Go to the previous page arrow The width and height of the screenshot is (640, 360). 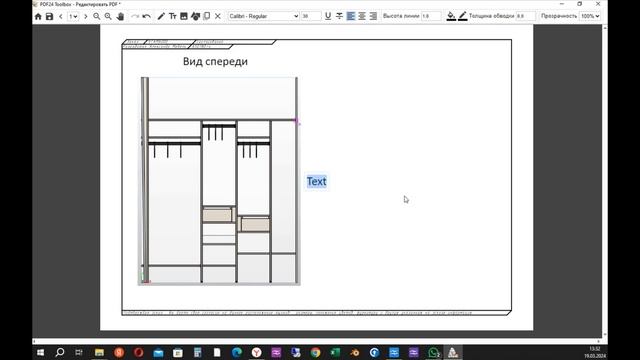pos(61,16)
